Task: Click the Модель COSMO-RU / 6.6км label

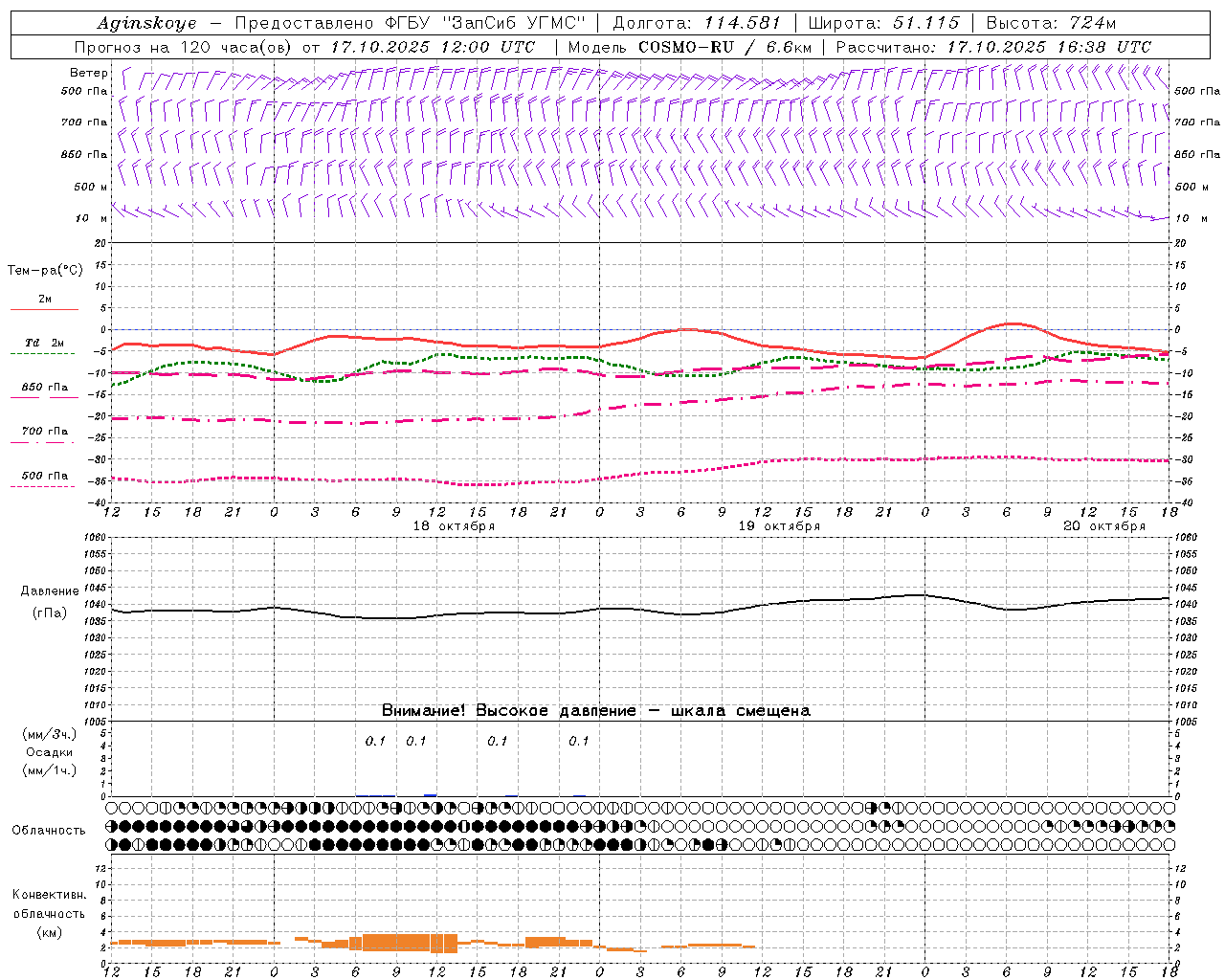Action: coord(690,47)
